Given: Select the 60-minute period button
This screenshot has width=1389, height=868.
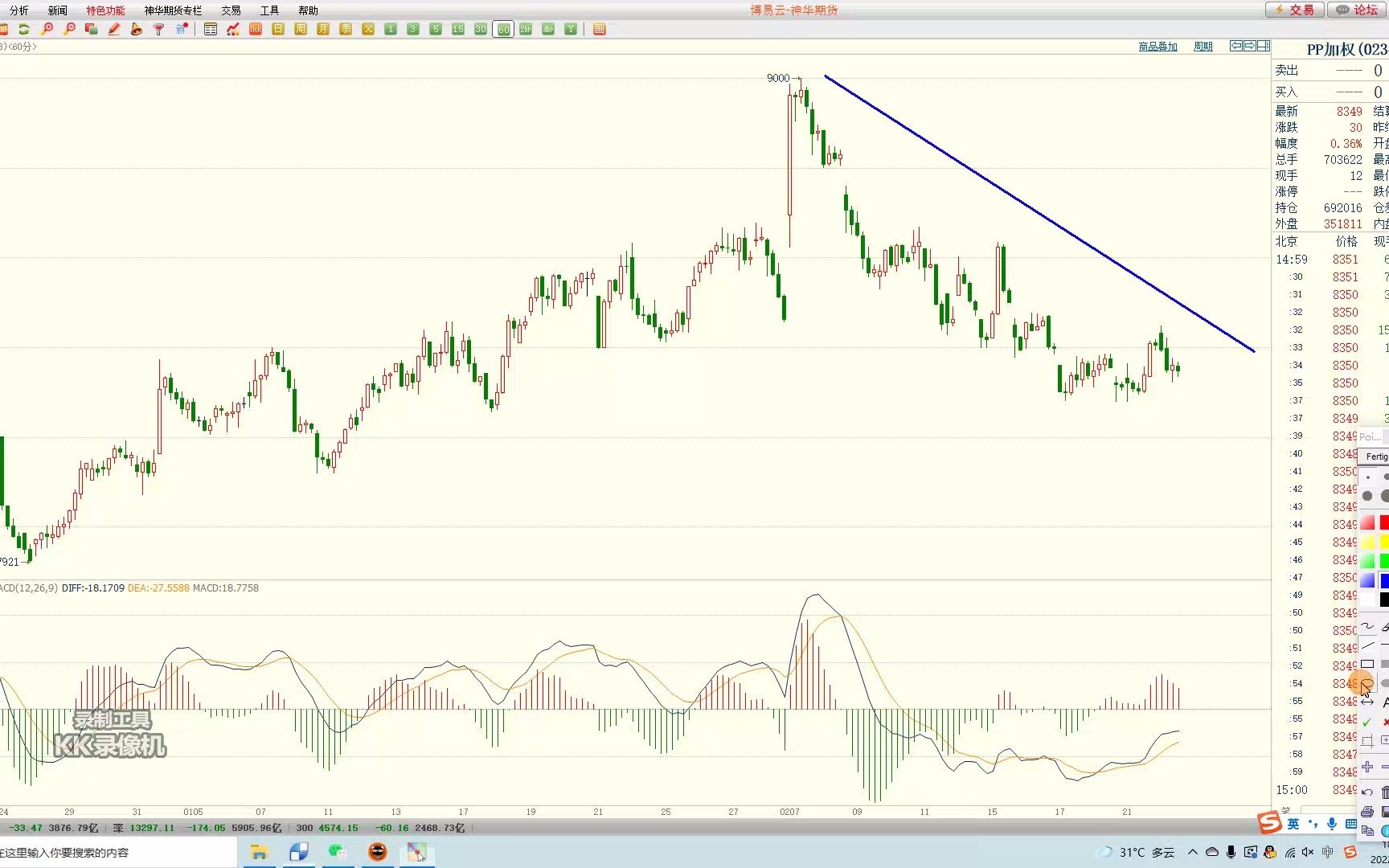Looking at the screenshot, I should click(x=503, y=29).
